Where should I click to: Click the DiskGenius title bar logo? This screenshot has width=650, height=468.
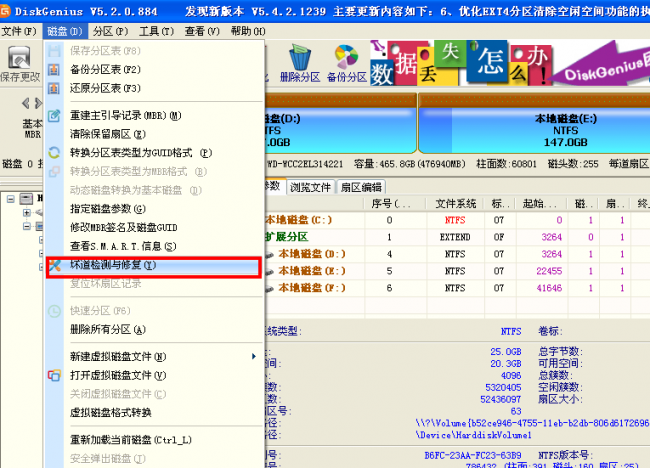click(5, 10)
